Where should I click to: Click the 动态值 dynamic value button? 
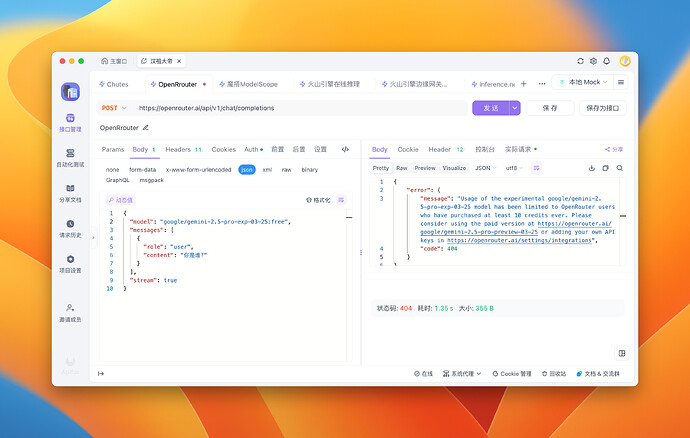[x=121, y=200]
